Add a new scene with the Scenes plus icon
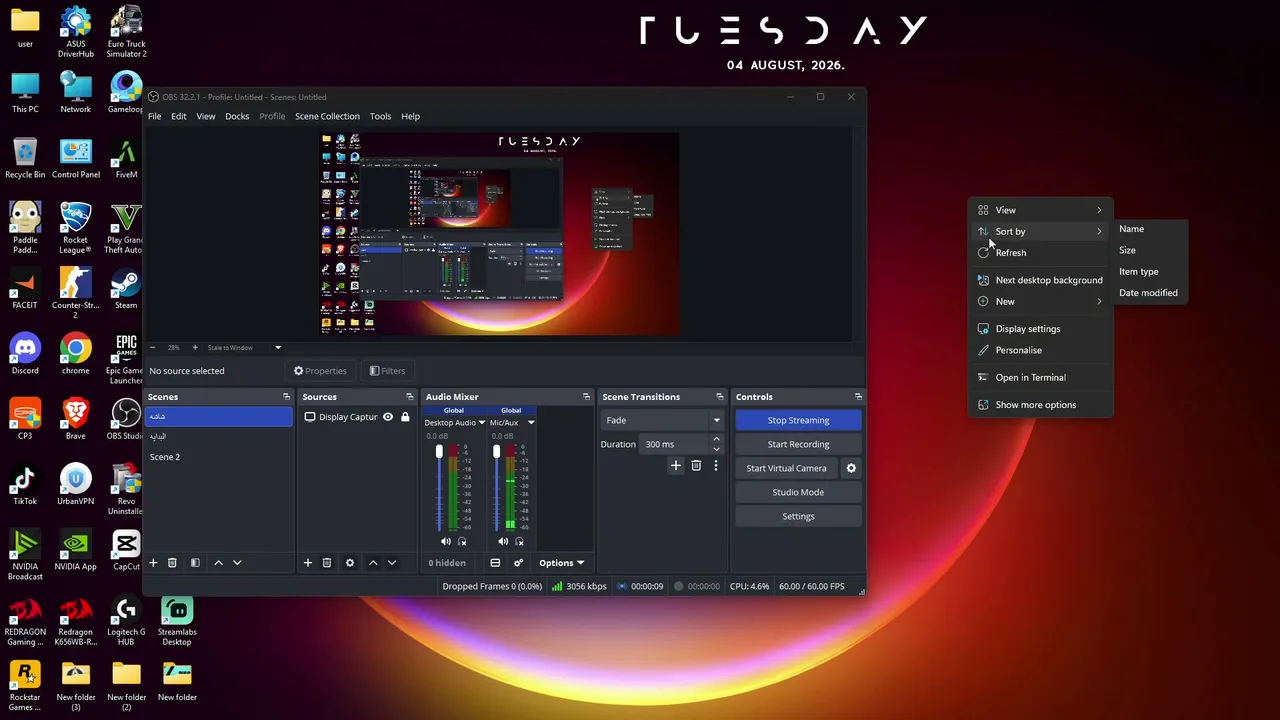Image resolution: width=1280 pixels, height=720 pixels. [x=153, y=563]
